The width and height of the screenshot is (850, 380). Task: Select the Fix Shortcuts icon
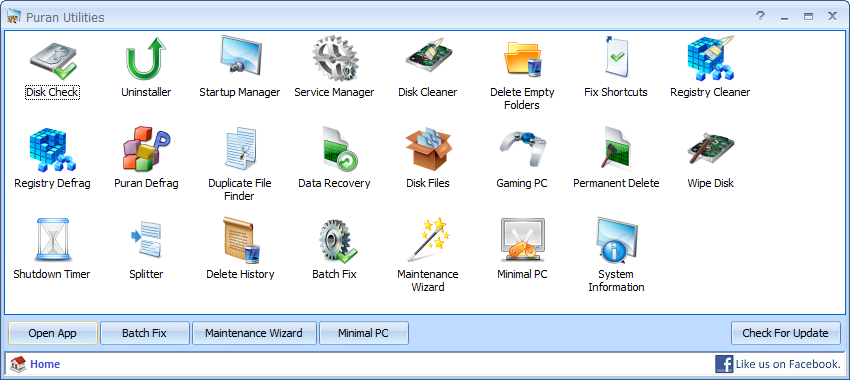coord(616,57)
